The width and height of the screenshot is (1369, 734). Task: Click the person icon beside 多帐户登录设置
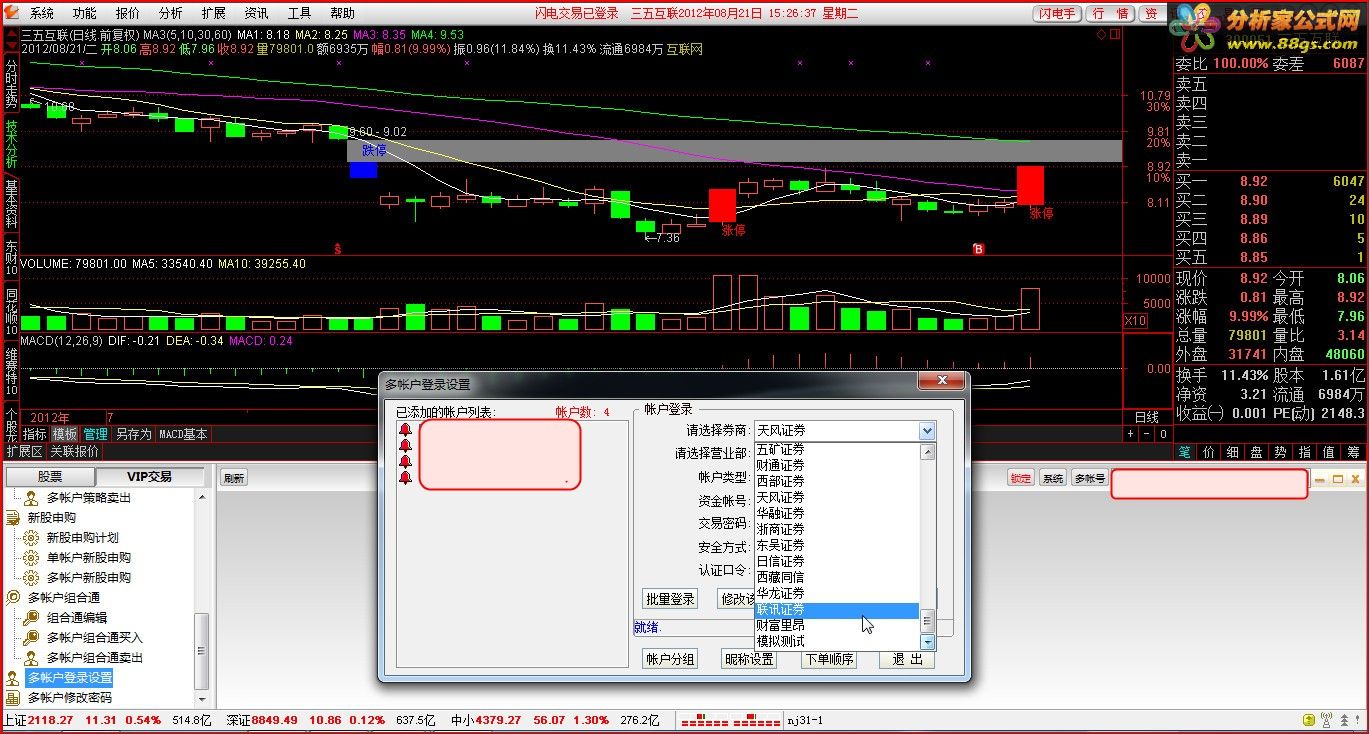(13, 678)
